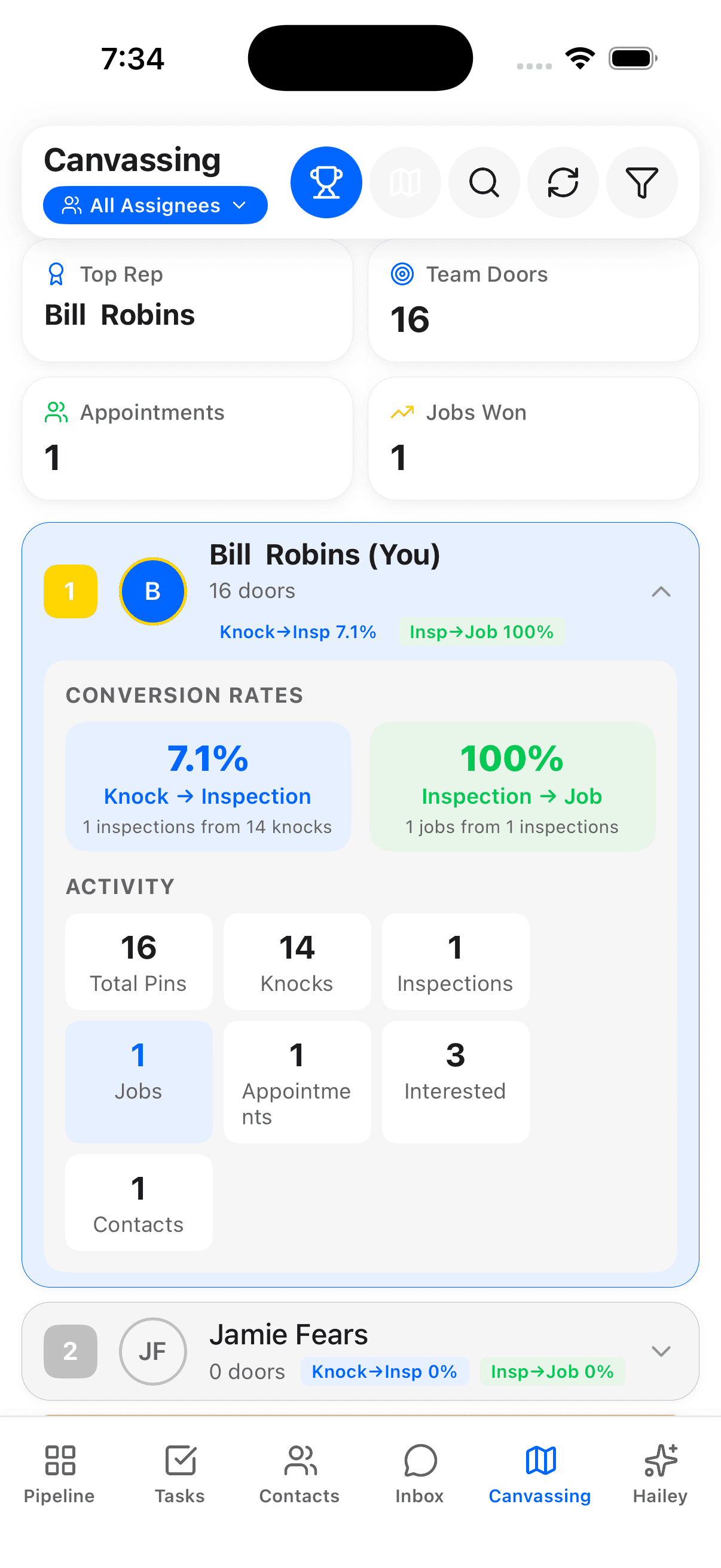The image size is (721, 1568).
Task: Open filters with the funnel icon
Action: (642, 182)
